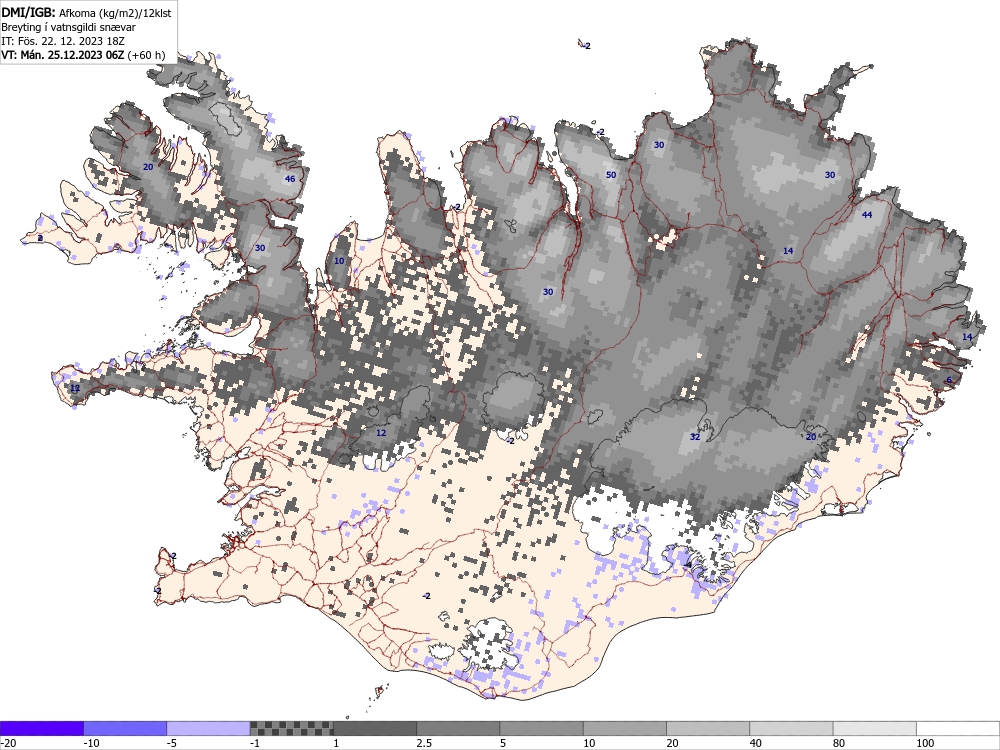Viewport: 1000px width, 750px height.
Task: Click the dark purple -20 to -10 legend swatch
Action: [x=41, y=728]
